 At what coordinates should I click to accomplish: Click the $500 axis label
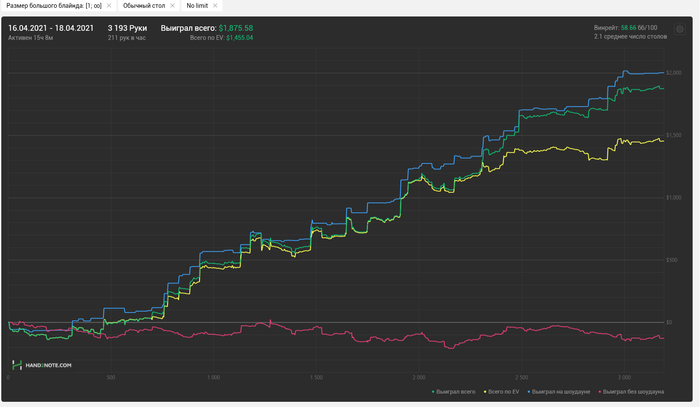[x=671, y=260]
